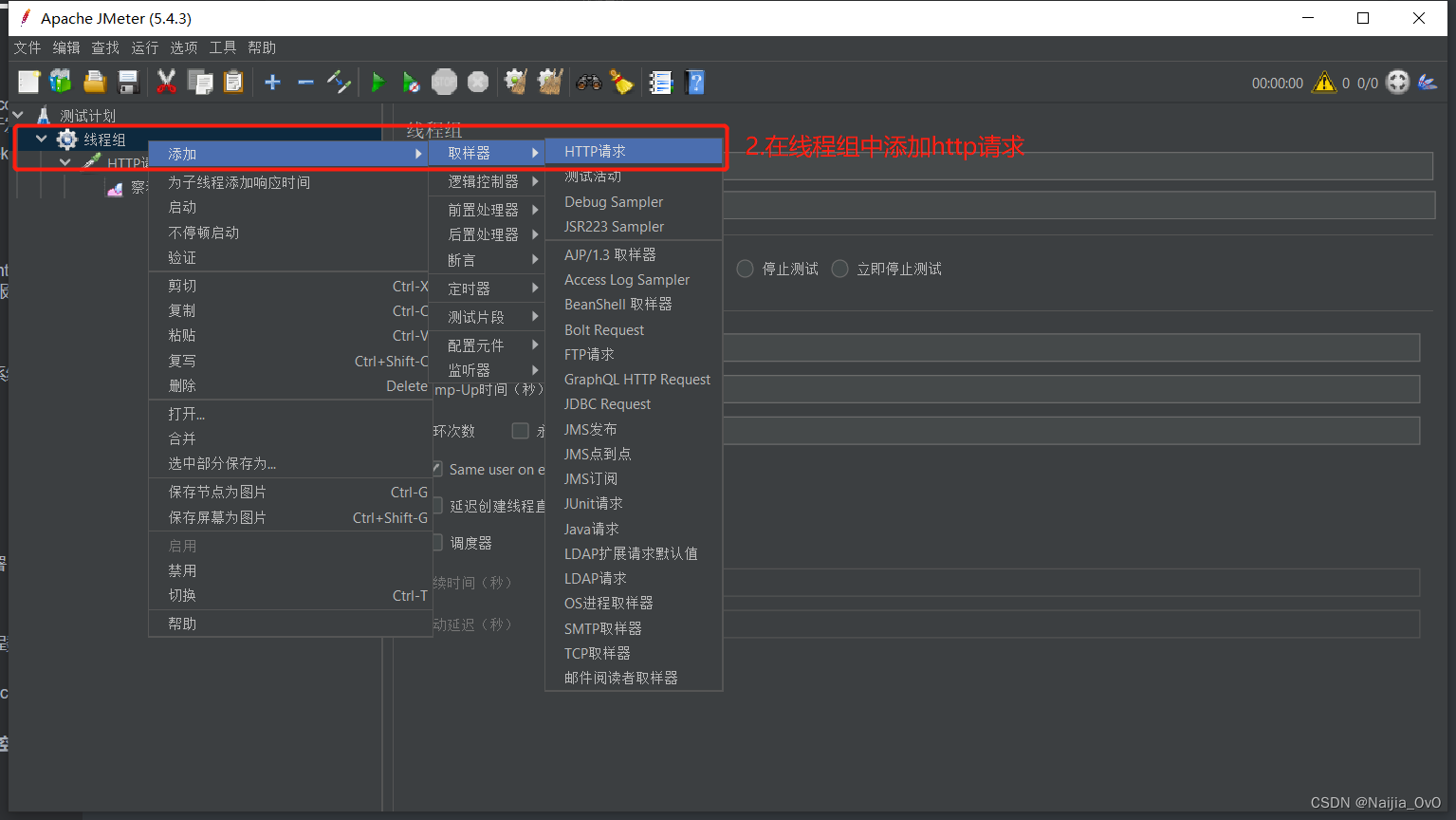Select the 立即停止测试 radio button

point(839,269)
